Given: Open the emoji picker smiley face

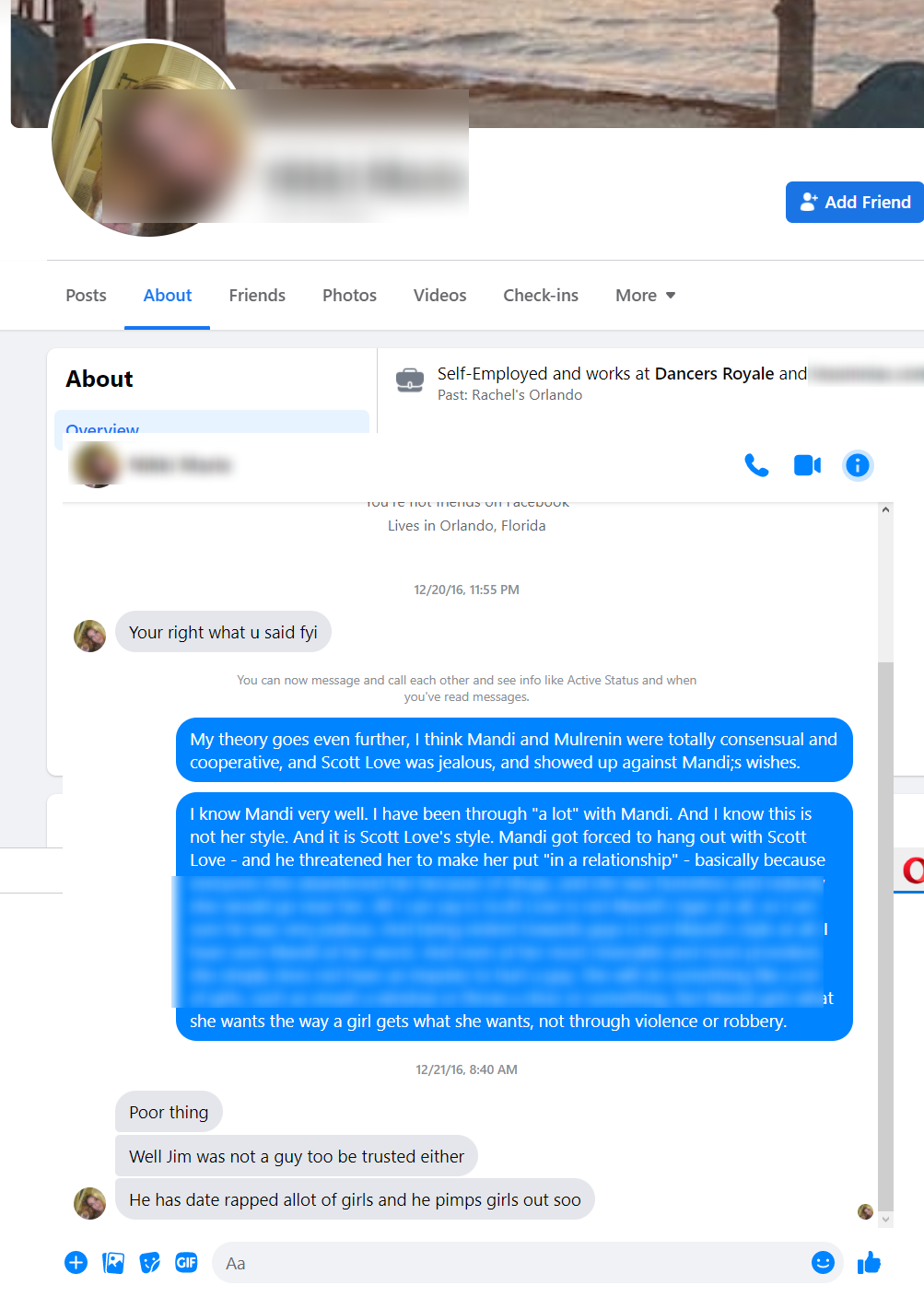Looking at the screenshot, I should pos(823,1263).
